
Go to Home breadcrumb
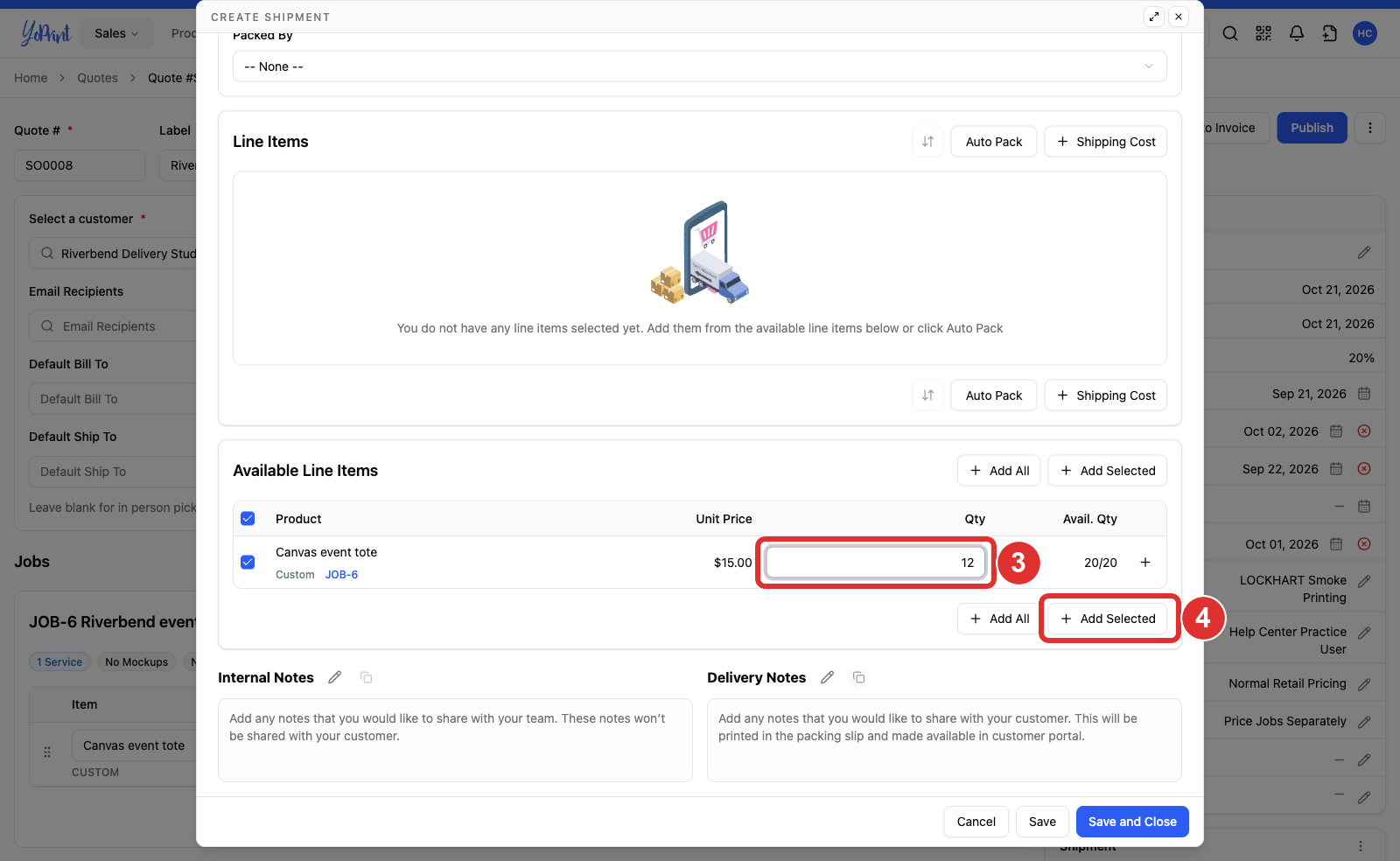pyautogui.click(x=31, y=78)
